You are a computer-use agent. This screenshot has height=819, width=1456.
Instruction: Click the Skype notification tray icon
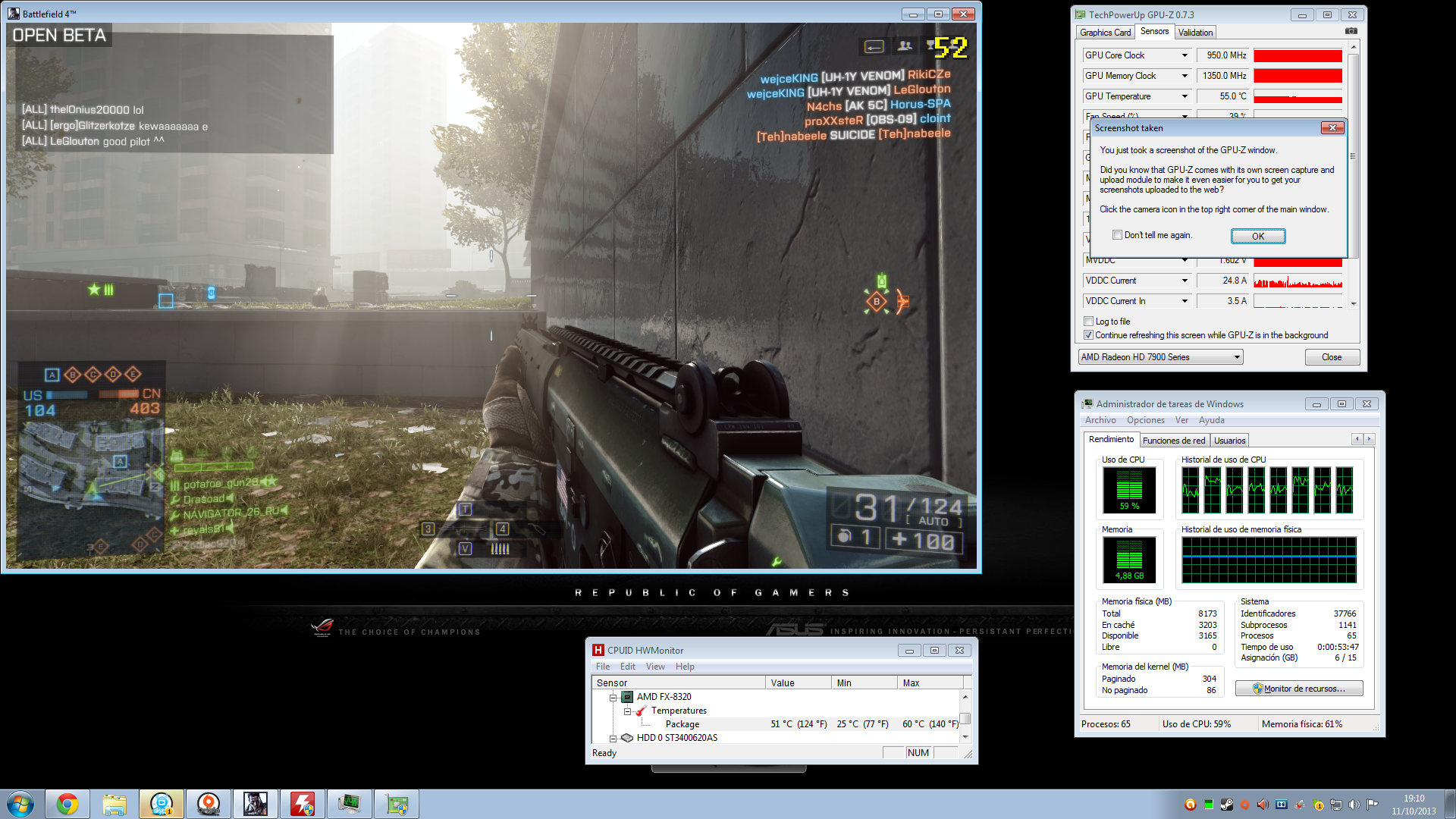tap(1319, 805)
